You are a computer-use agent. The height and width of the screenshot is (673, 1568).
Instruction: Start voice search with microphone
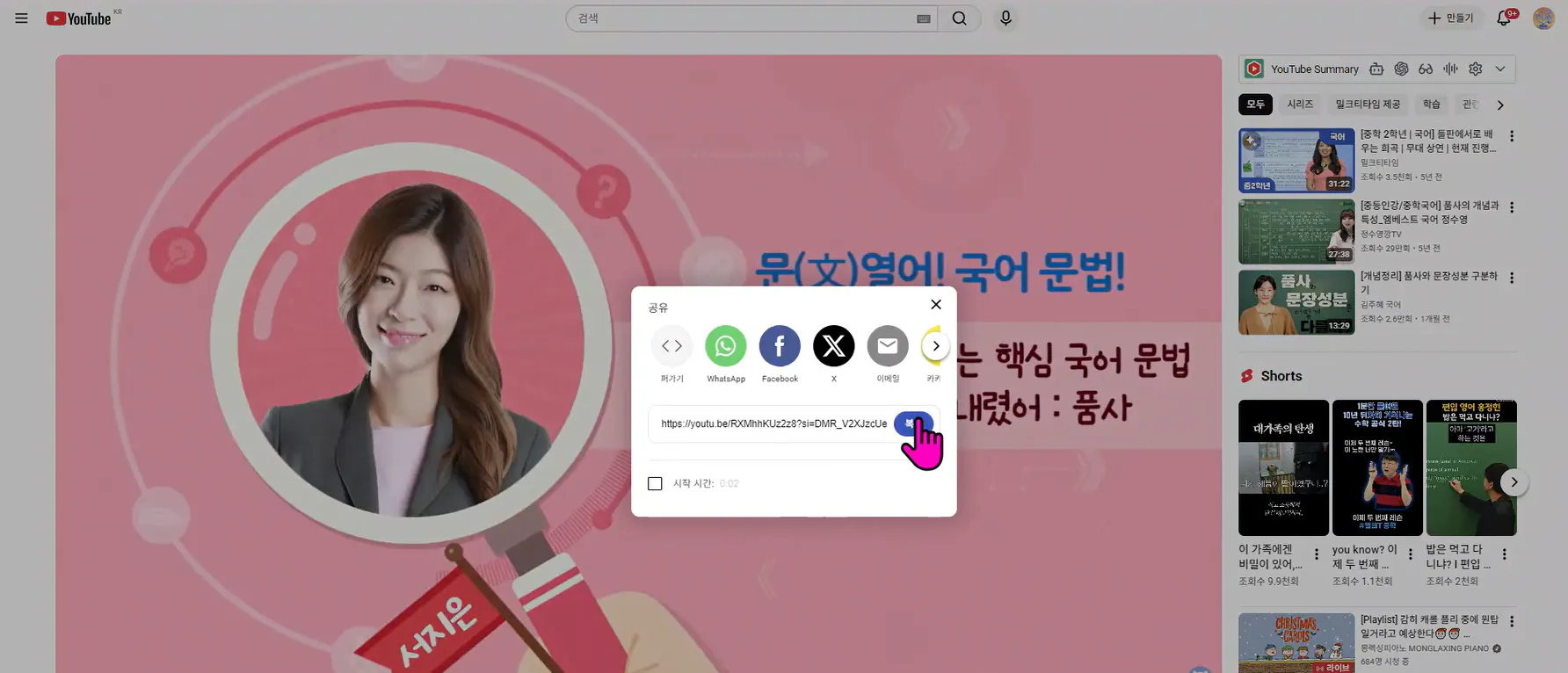tap(1005, 18)
